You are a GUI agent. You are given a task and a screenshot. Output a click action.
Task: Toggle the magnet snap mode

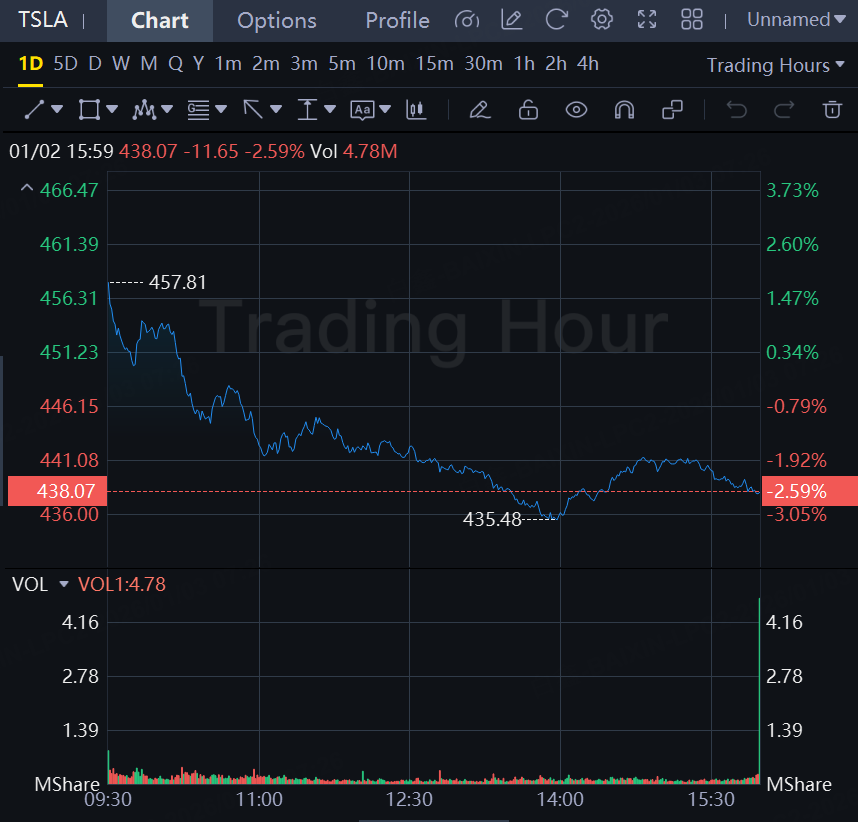624,110
